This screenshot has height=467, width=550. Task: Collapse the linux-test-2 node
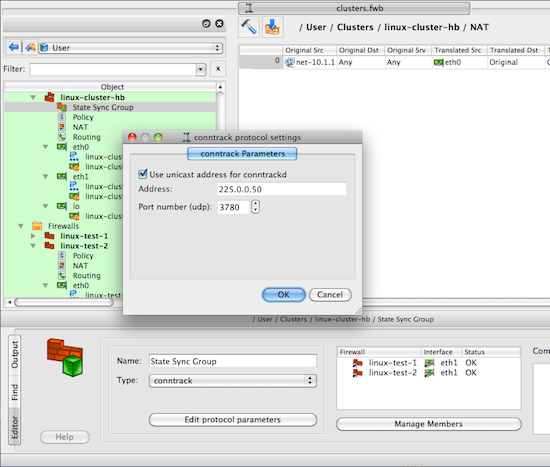click(x=33, y=246)
